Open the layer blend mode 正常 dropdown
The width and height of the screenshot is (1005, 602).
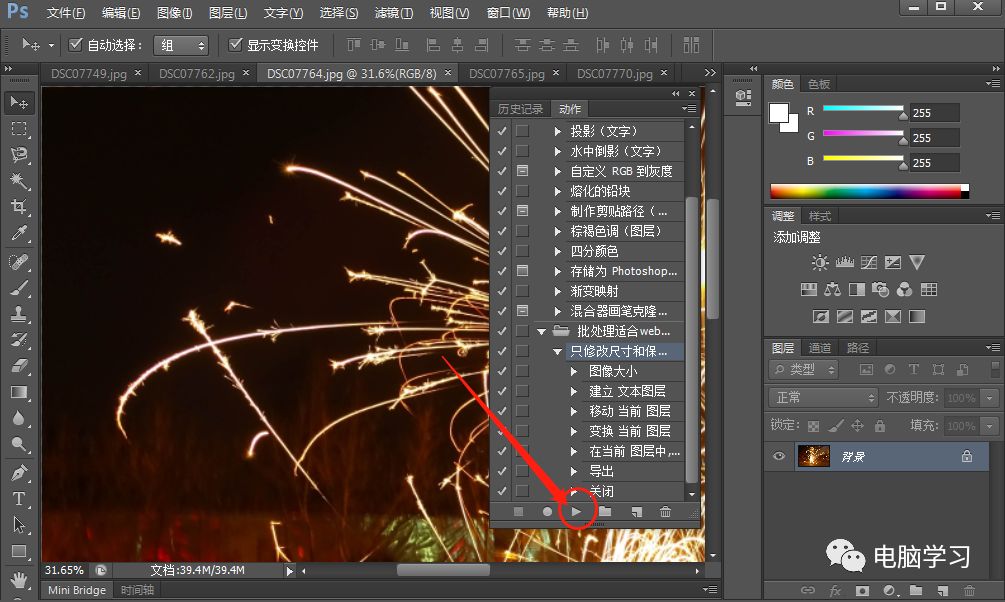point(823,397)
